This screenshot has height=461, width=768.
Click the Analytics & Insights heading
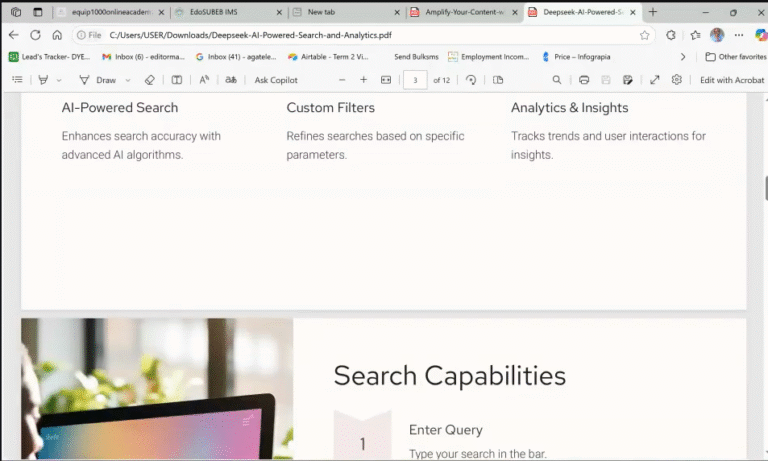point(570,108)
